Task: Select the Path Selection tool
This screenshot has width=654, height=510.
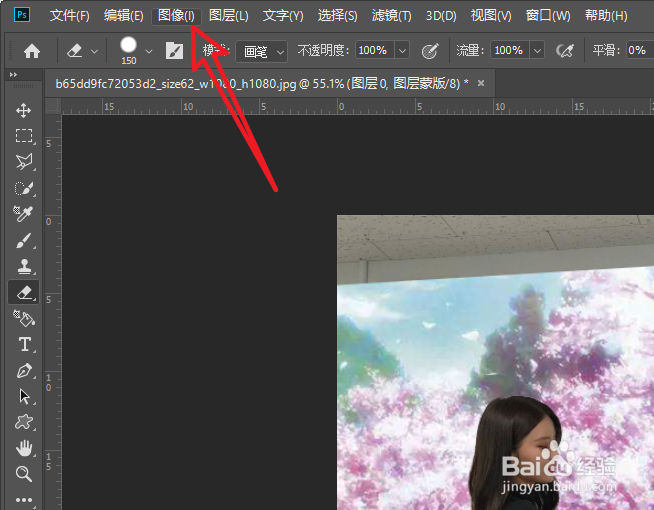Action: coord(23,397)
